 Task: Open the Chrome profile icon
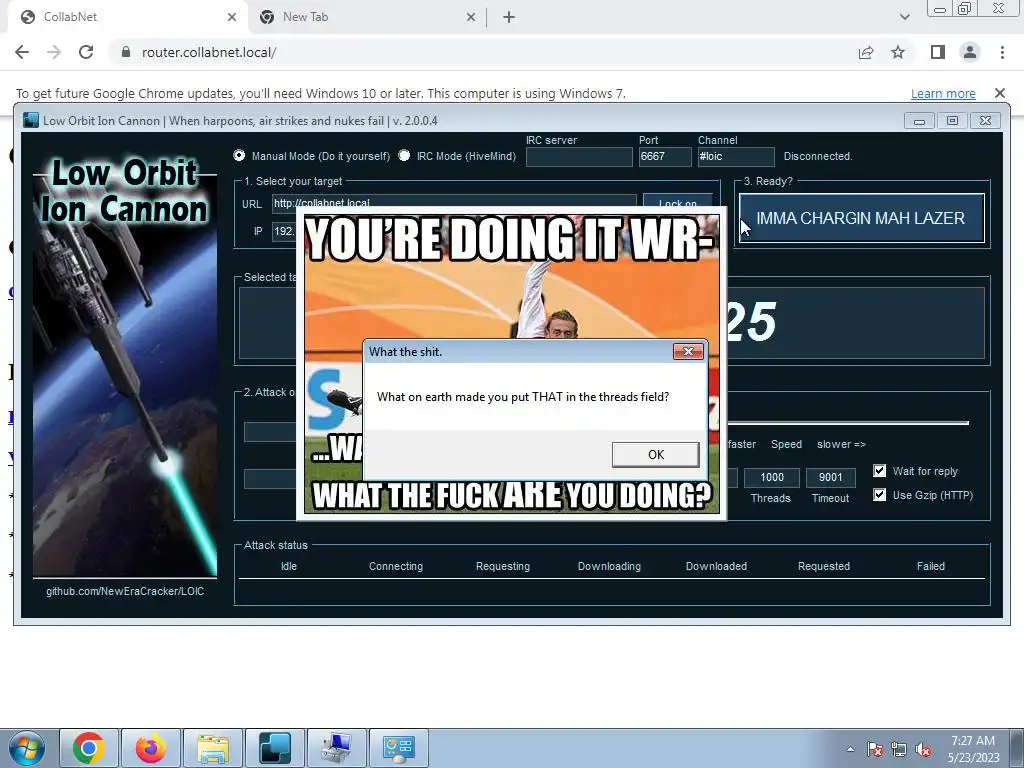[x=970, y=52]
